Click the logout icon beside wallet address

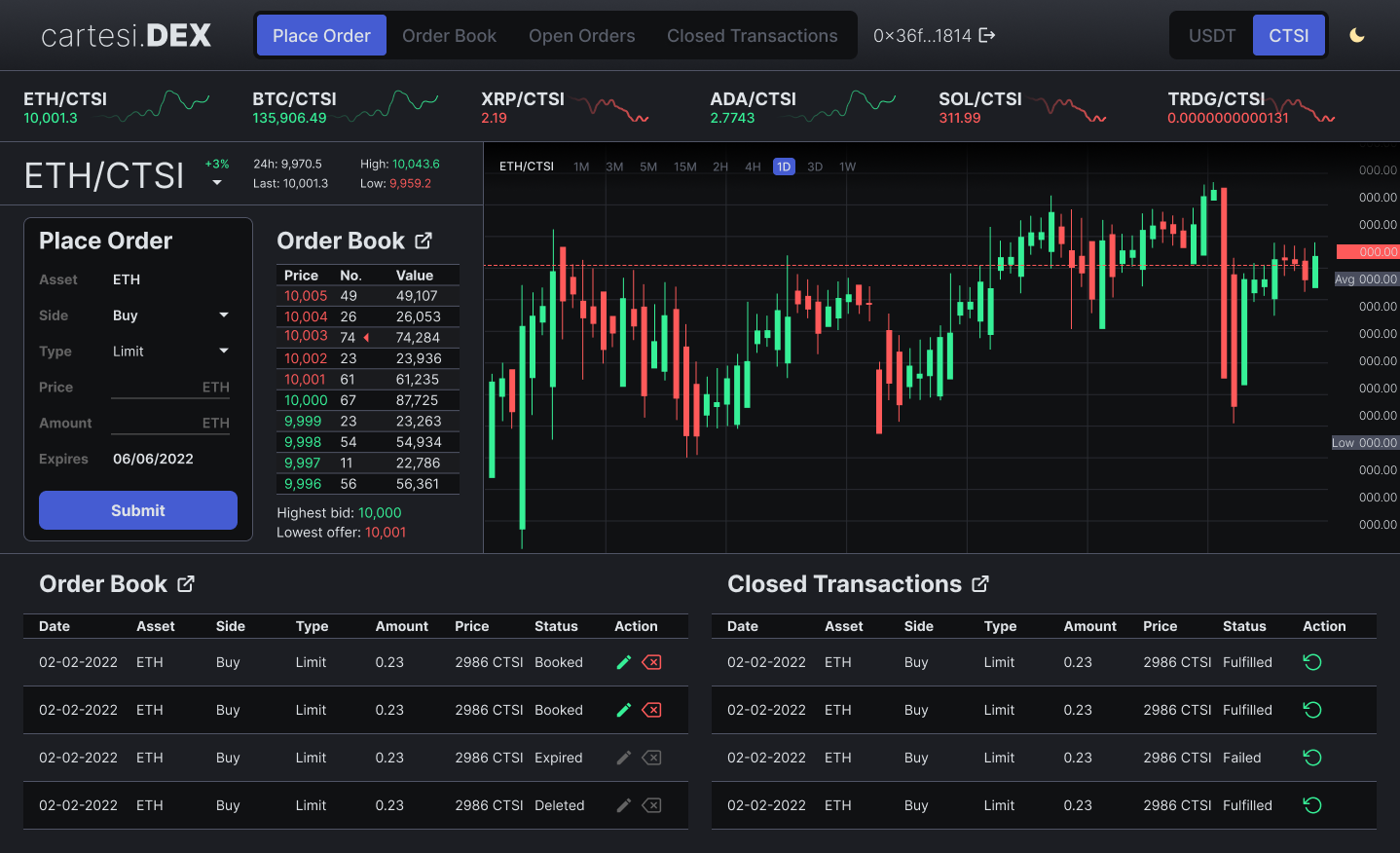pos(987,35)
